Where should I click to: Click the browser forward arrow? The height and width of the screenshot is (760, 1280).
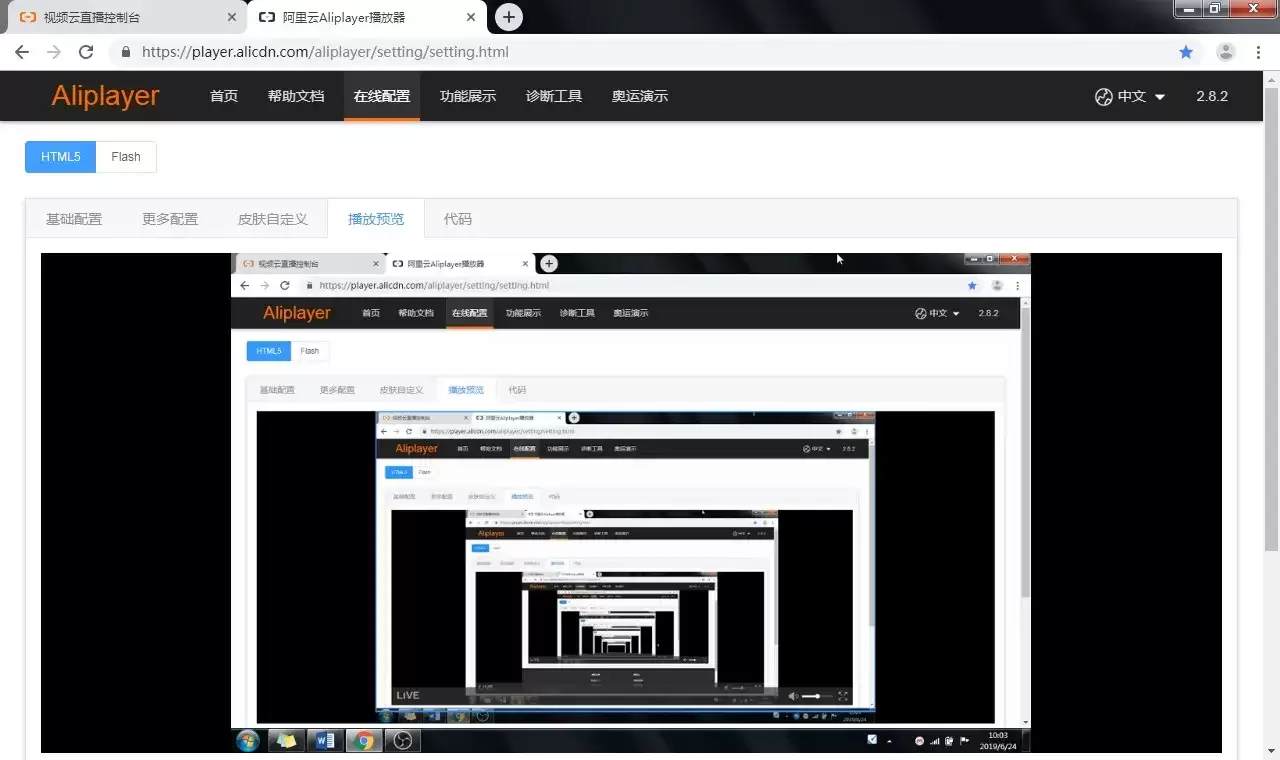tap(54, 52)
